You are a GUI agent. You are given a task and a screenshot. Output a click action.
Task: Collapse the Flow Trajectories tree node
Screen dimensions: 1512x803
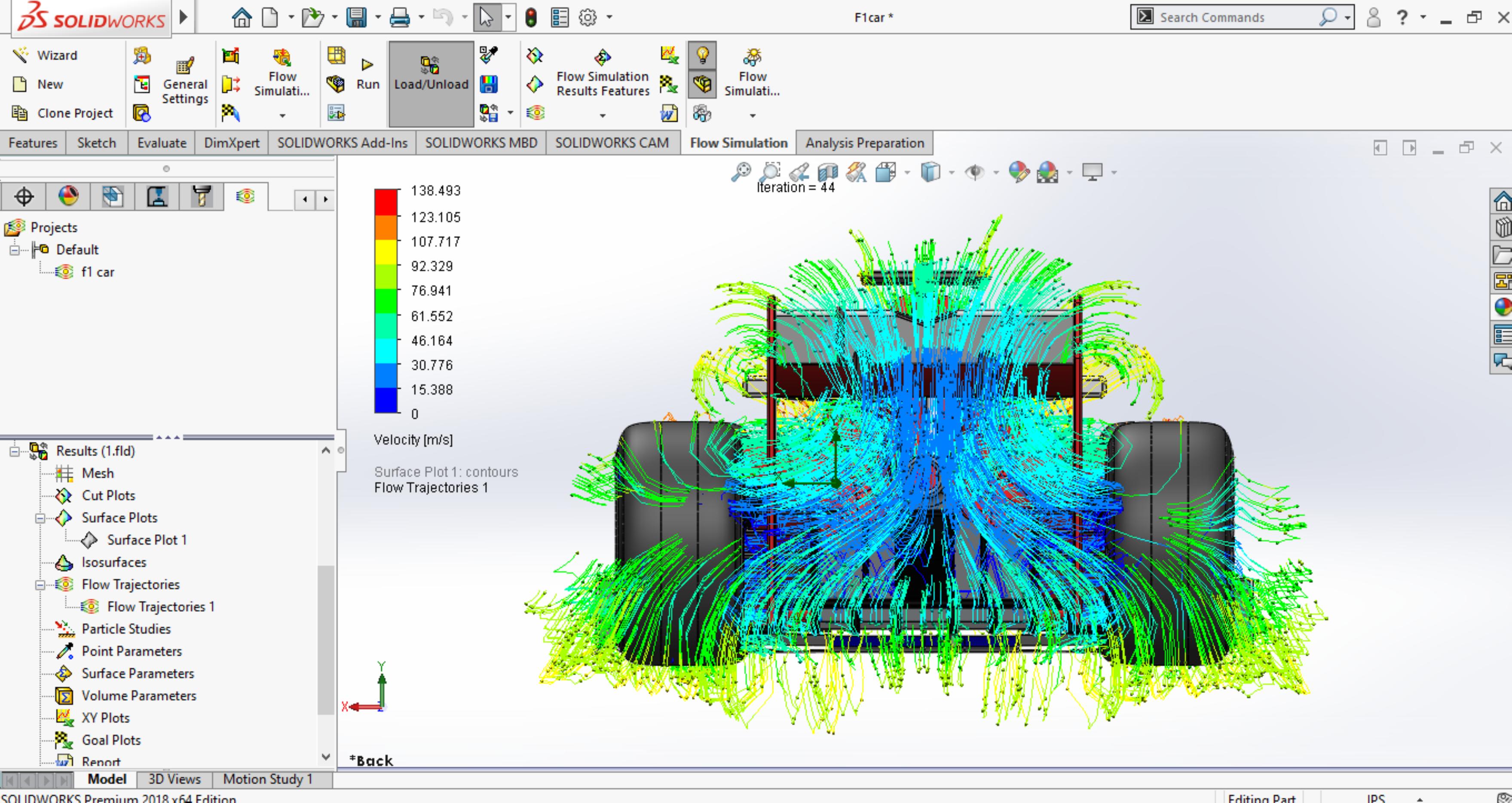40,585
